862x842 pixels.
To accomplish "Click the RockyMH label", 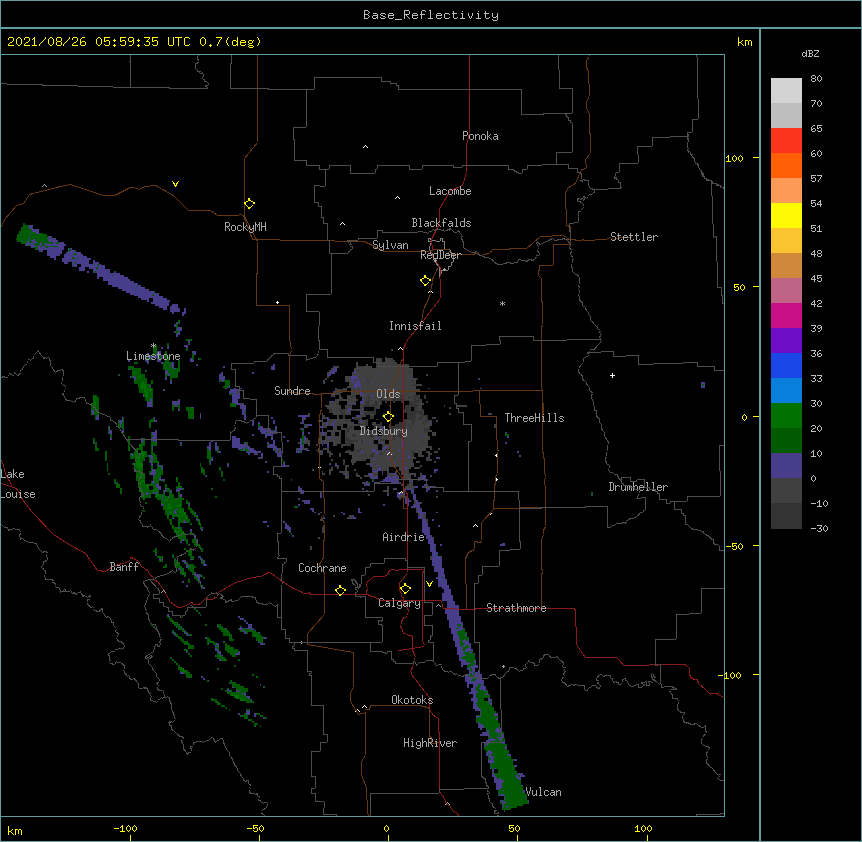I will (245, 227).
